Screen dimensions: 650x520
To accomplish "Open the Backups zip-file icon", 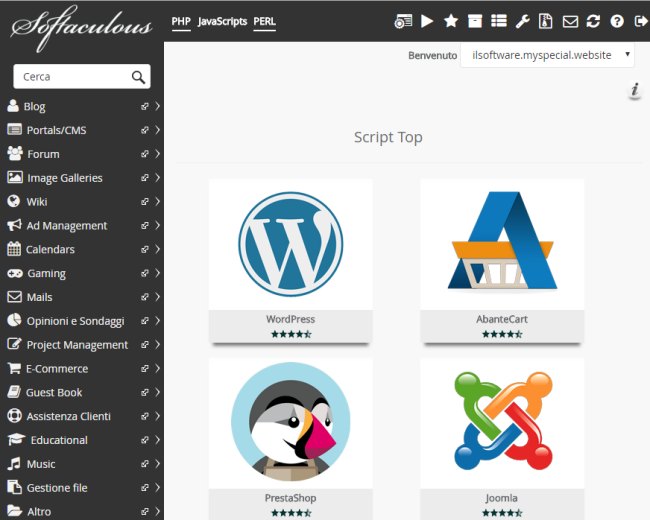I will click(546, 21).
